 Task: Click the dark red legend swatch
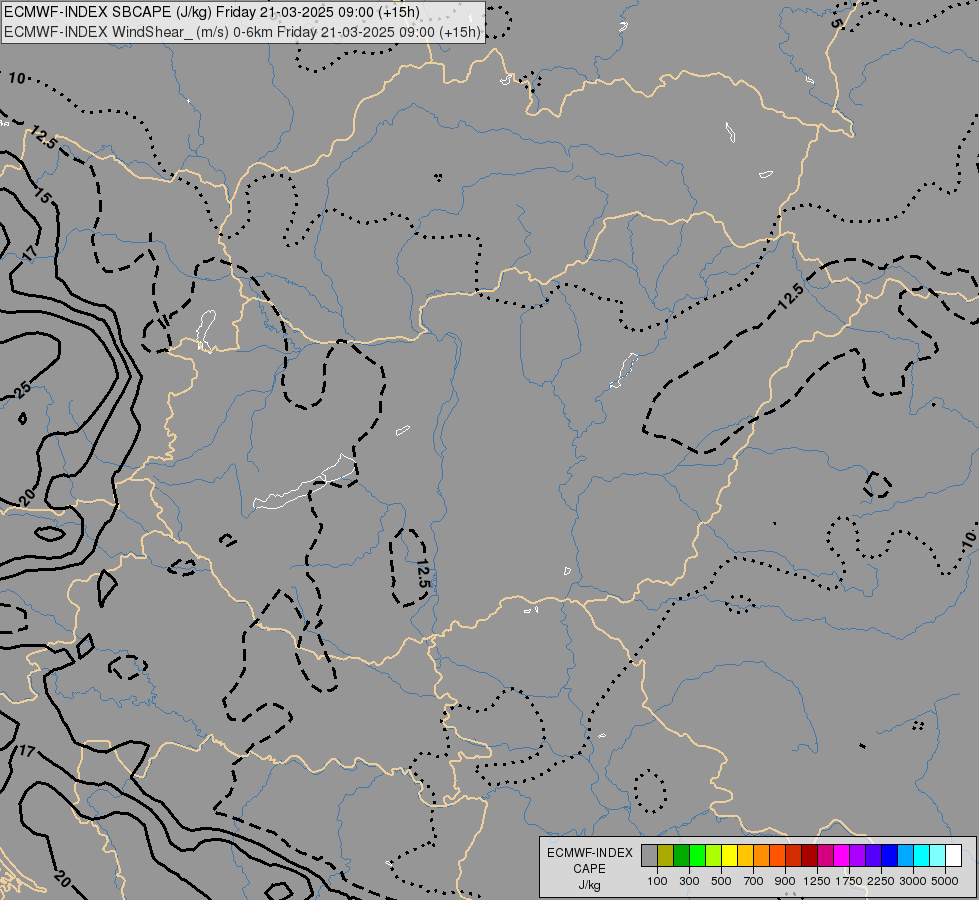(809, 856)
